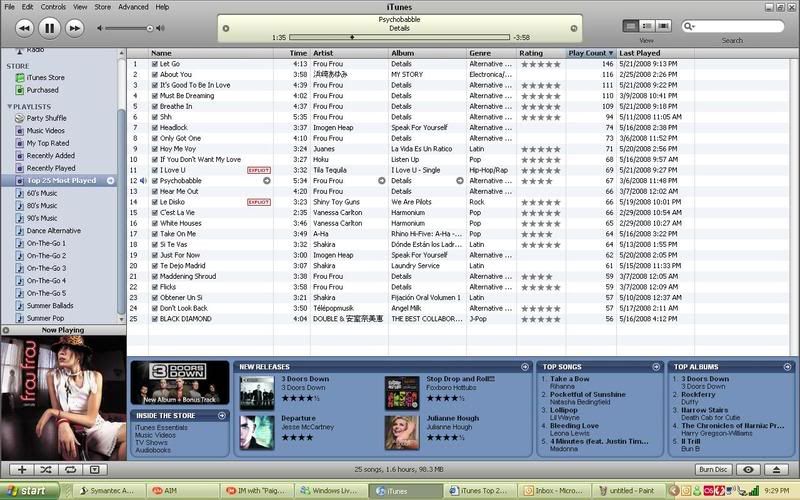Sort by the Name column header
This screenshot has width=800, height=500.
point(211,53)
